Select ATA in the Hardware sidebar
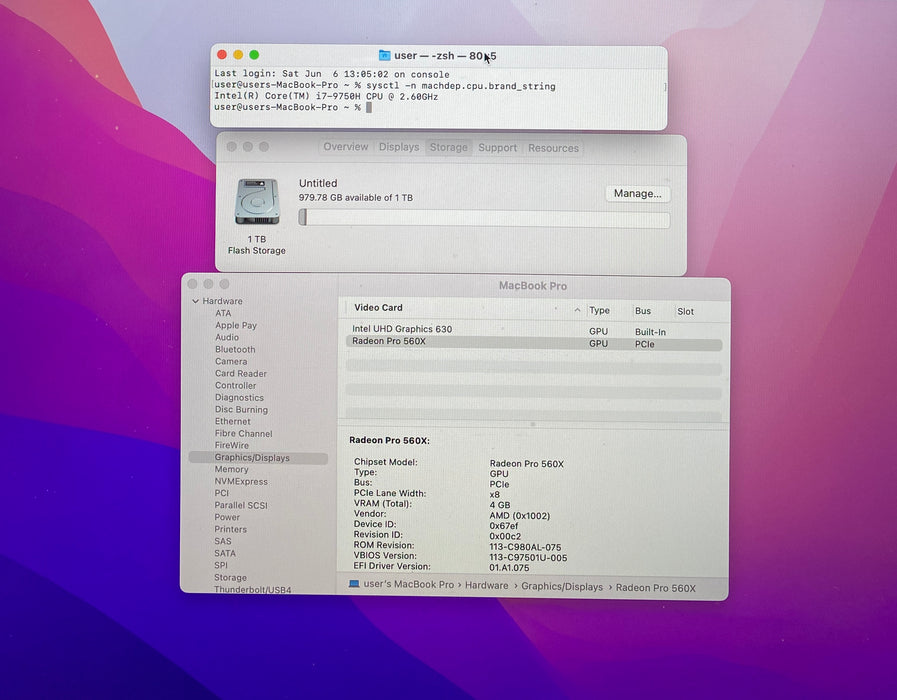897x700 pixels. [x=223, y=313]
